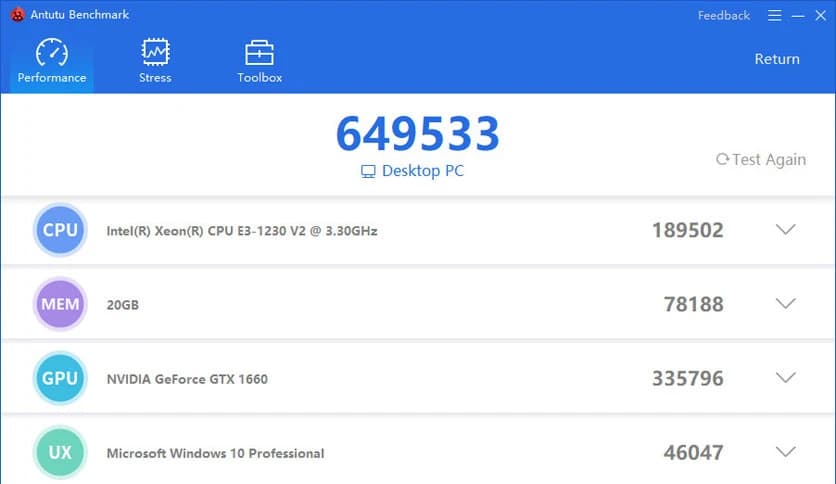Click the CPU circle badge
Image resolution: width=836 pixels, height=484 pixels.
coord(60,230)
